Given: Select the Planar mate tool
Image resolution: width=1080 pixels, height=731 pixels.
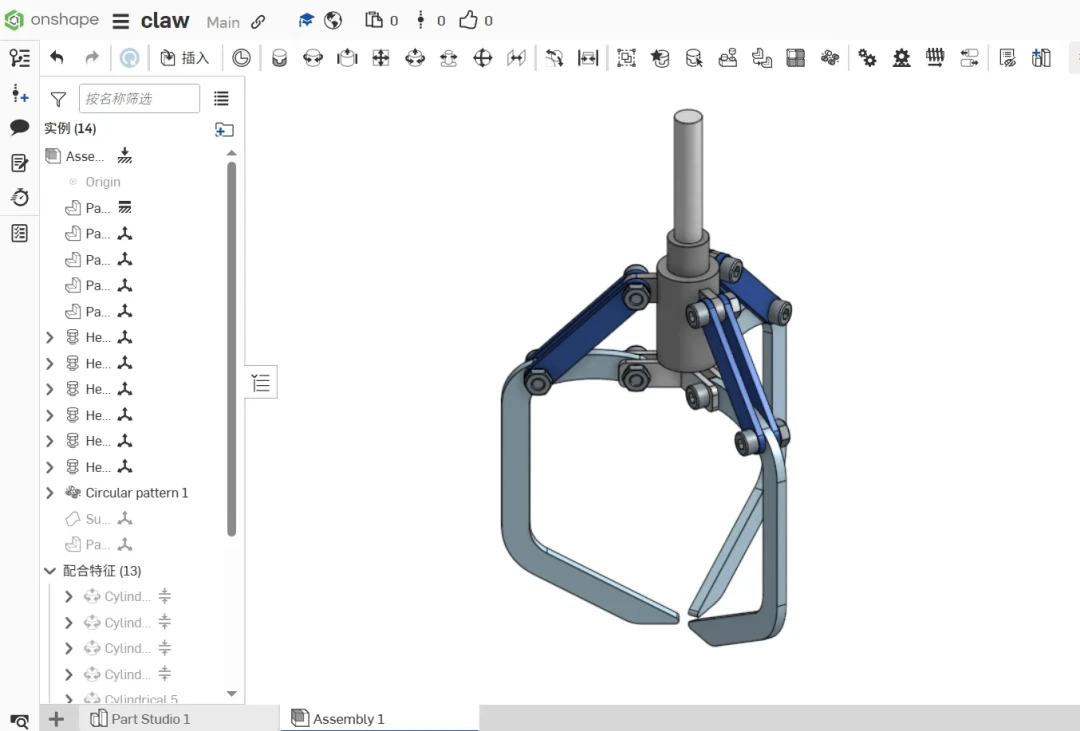Looking at the screenshot, I should pyautogui.click(x=381, y=58).
